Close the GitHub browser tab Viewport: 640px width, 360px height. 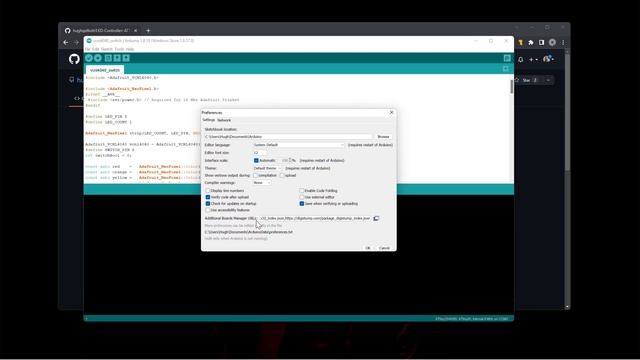point(136,31)
